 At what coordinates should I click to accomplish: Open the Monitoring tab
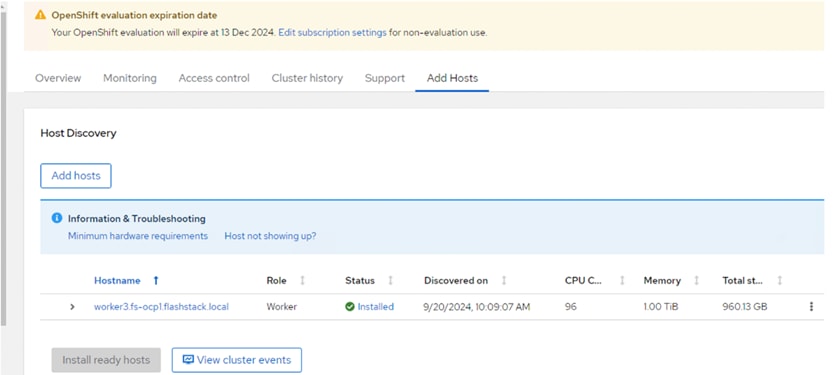click(130, 78)
